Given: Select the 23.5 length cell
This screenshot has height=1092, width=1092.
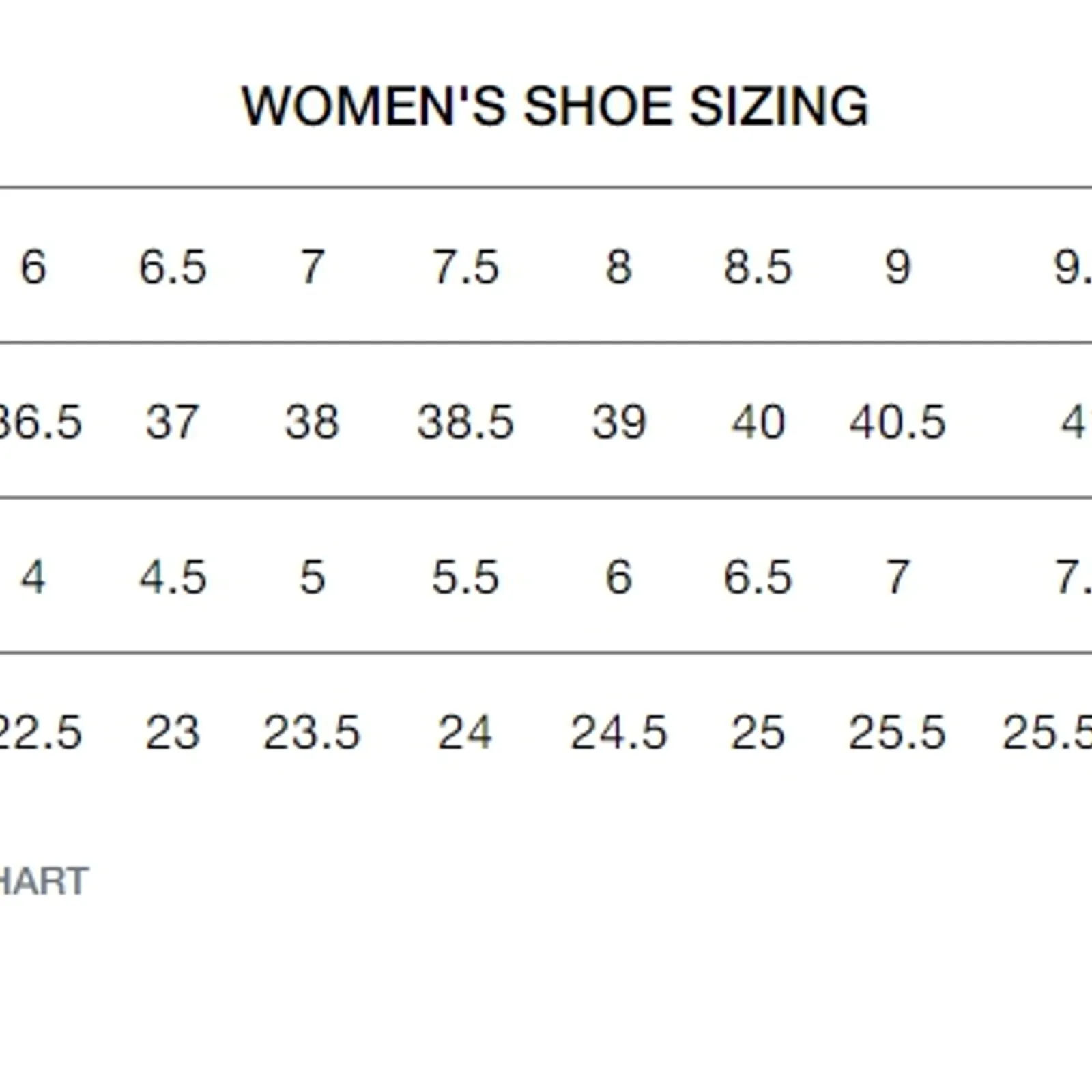Looking at the screenshot, I should [x=312, y=733].
